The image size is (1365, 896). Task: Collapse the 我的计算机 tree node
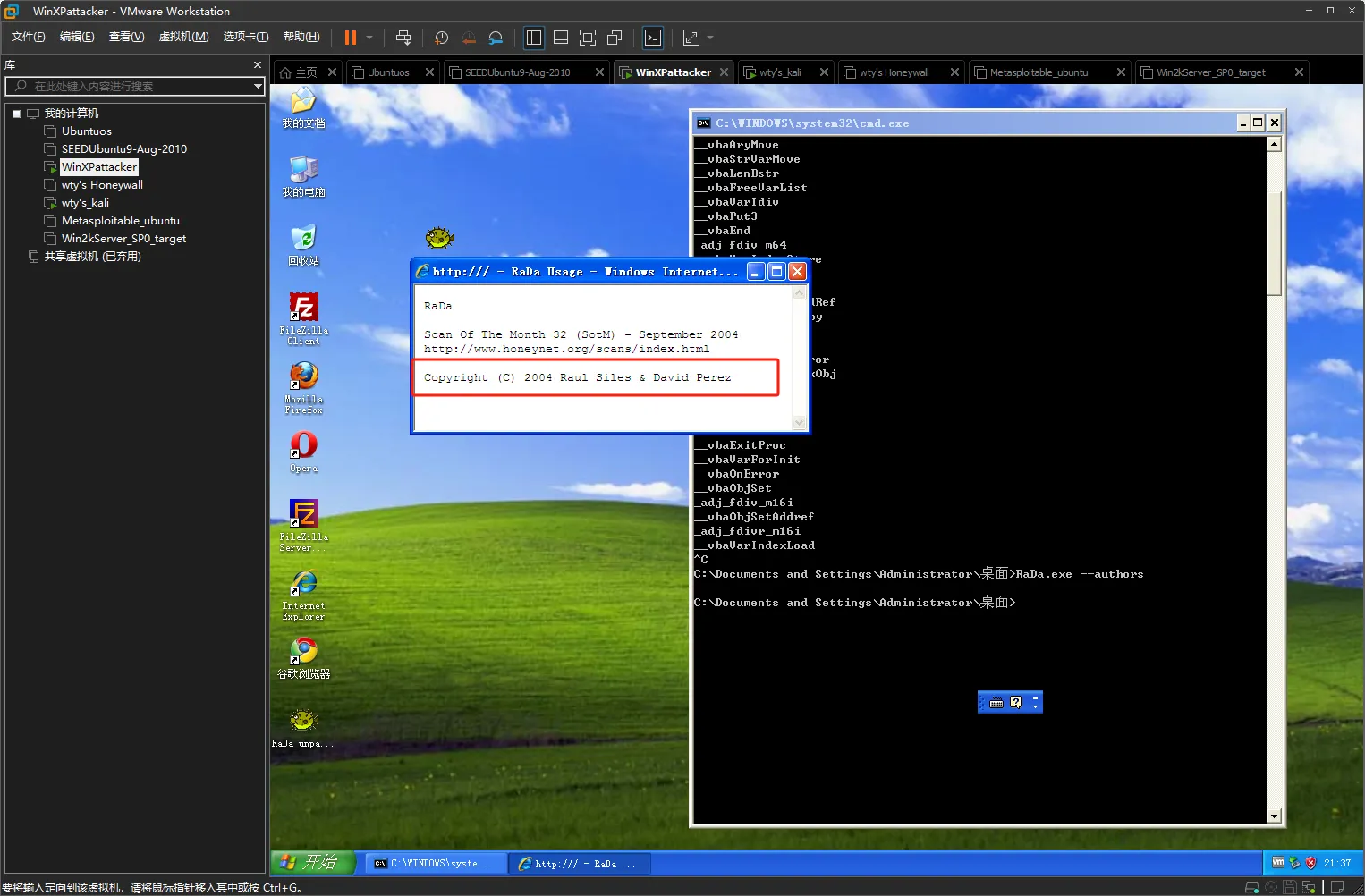[16, 114]
